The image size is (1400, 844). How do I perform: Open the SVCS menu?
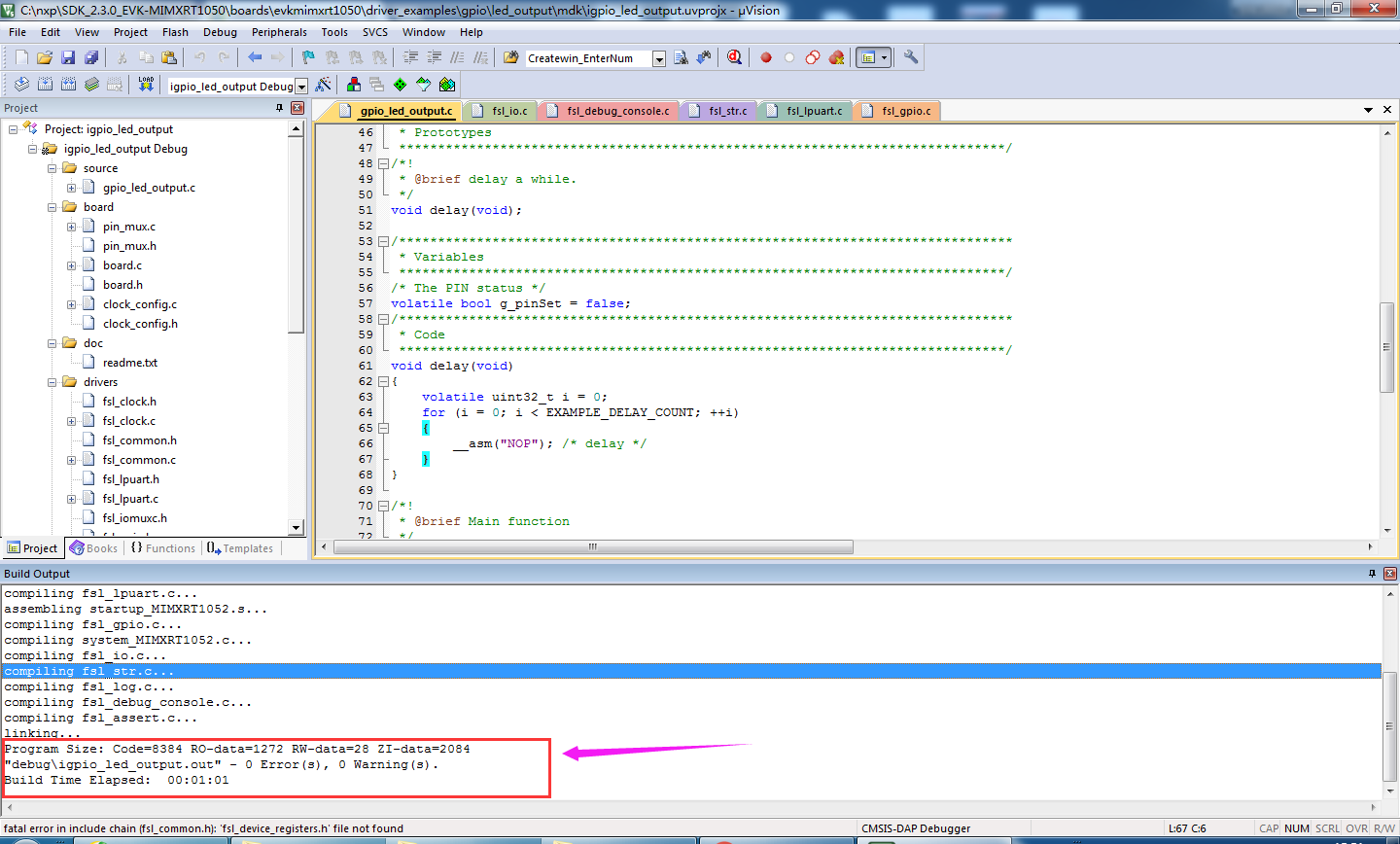pyautogui.click(x=375, y=32)
